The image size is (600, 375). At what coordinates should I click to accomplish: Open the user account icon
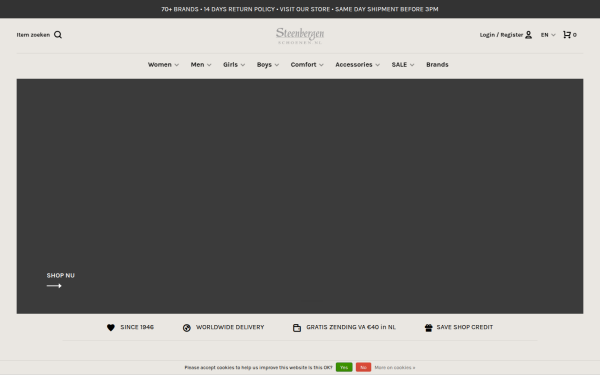click(x=528, y=35)
